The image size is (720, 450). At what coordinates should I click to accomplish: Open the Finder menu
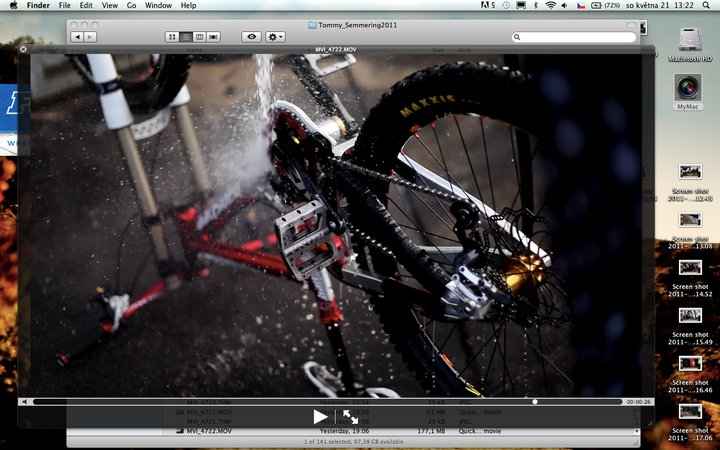[38, 6]
